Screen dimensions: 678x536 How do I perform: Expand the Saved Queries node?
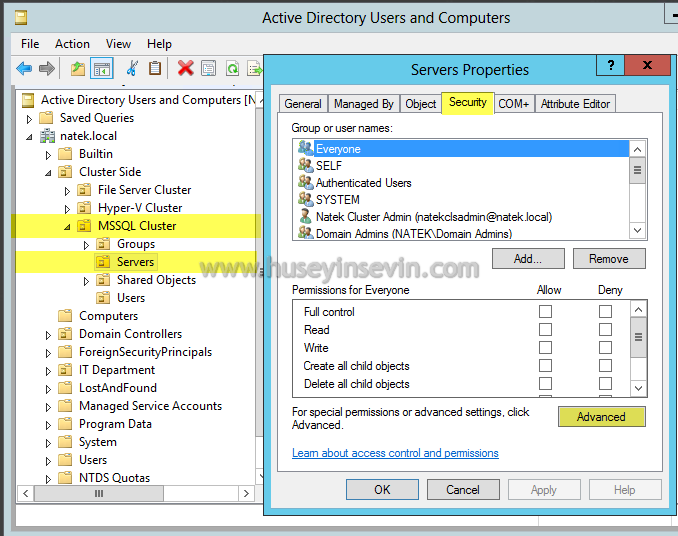tap(29, 119)
